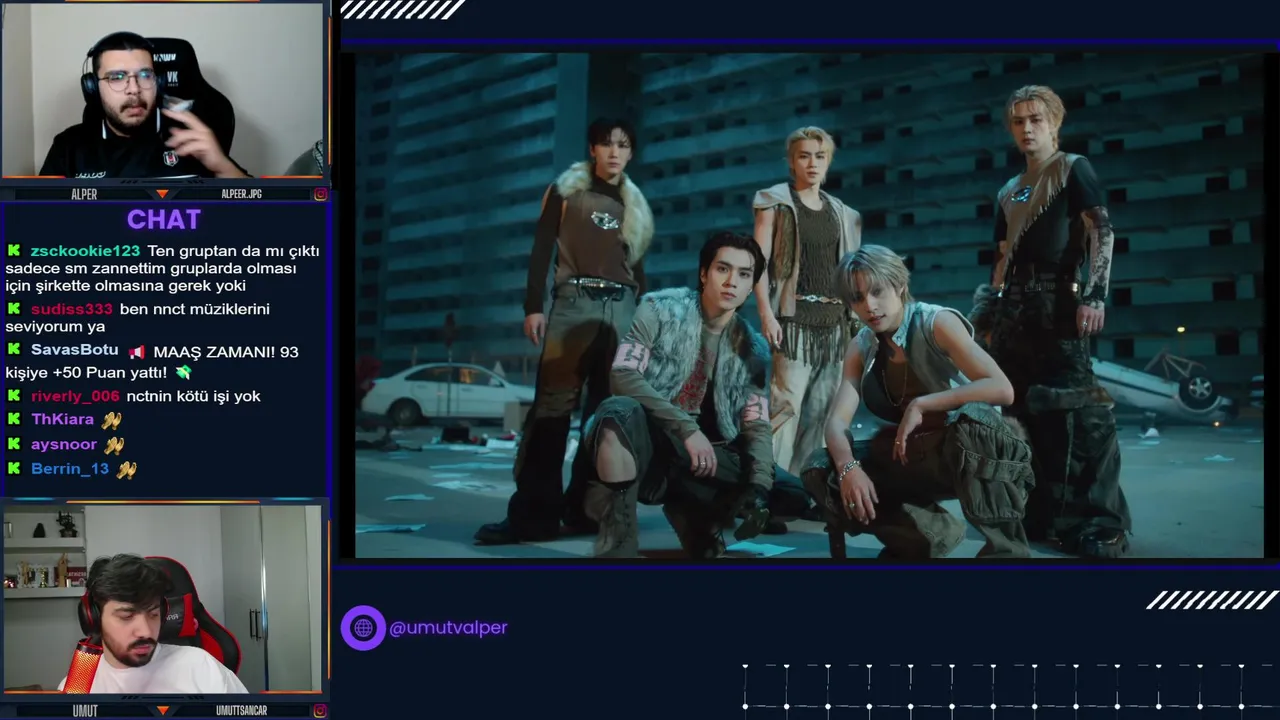The height and width of the screenshot is (720, 1280).
Task: Click the message 'ben nnct müziklerini seviyorum ya'
Action: pyautogui.click(x=138, y=318)
